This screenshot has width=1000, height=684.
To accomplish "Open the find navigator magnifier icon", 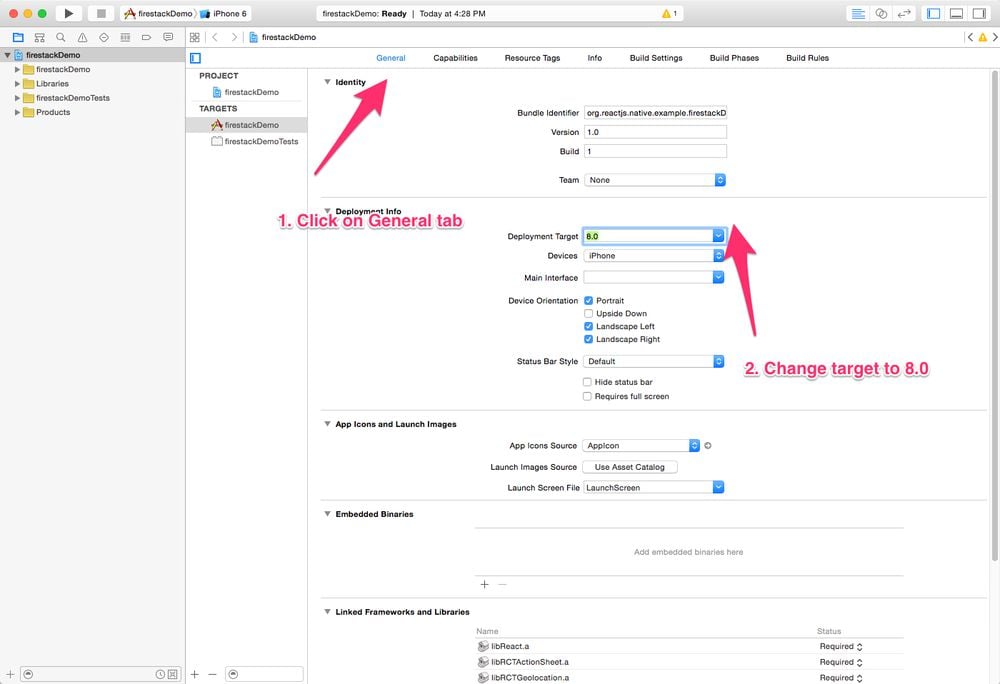I will (x=61, y=38).
